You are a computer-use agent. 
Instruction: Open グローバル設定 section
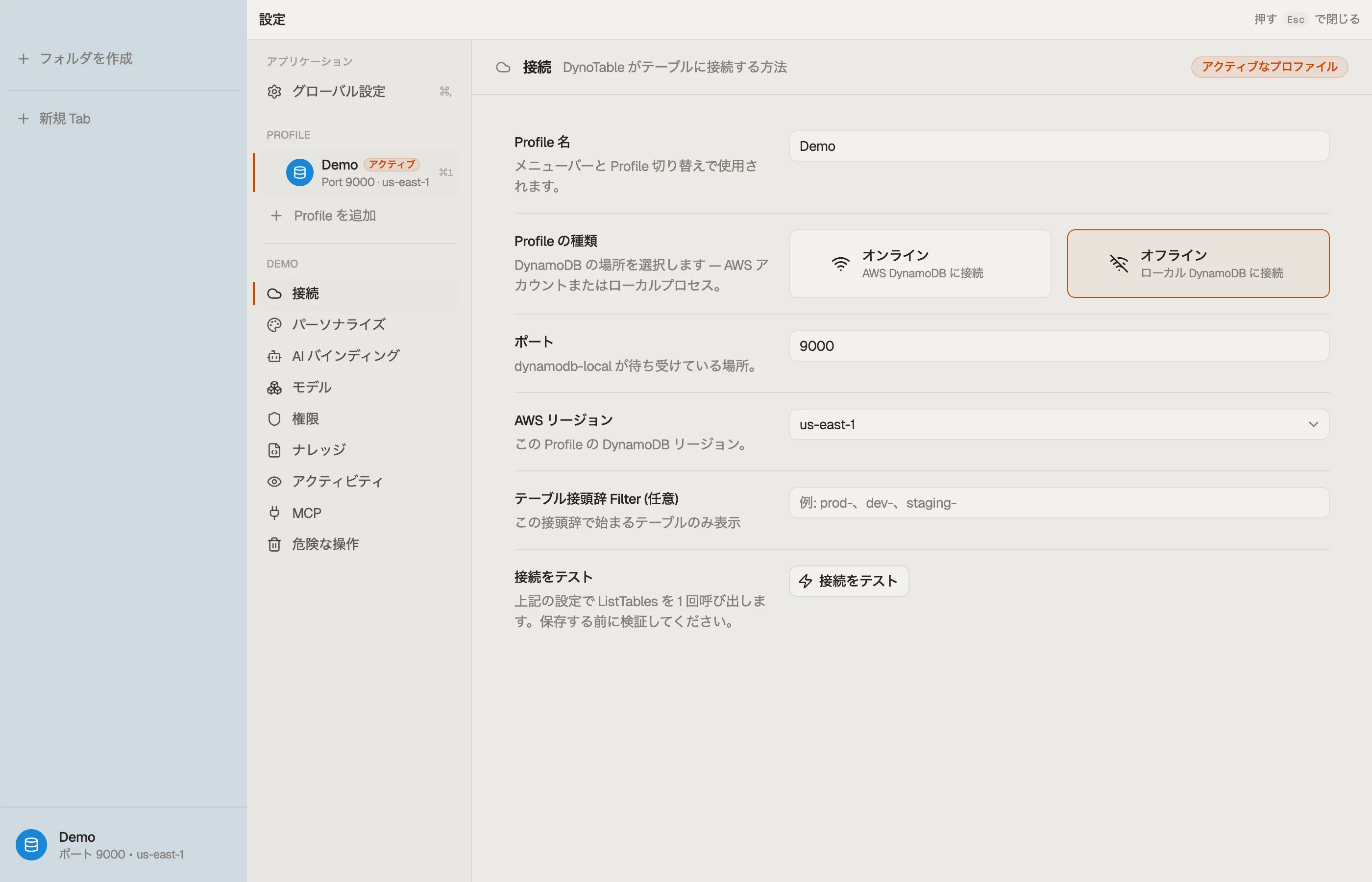coord(359,92)
